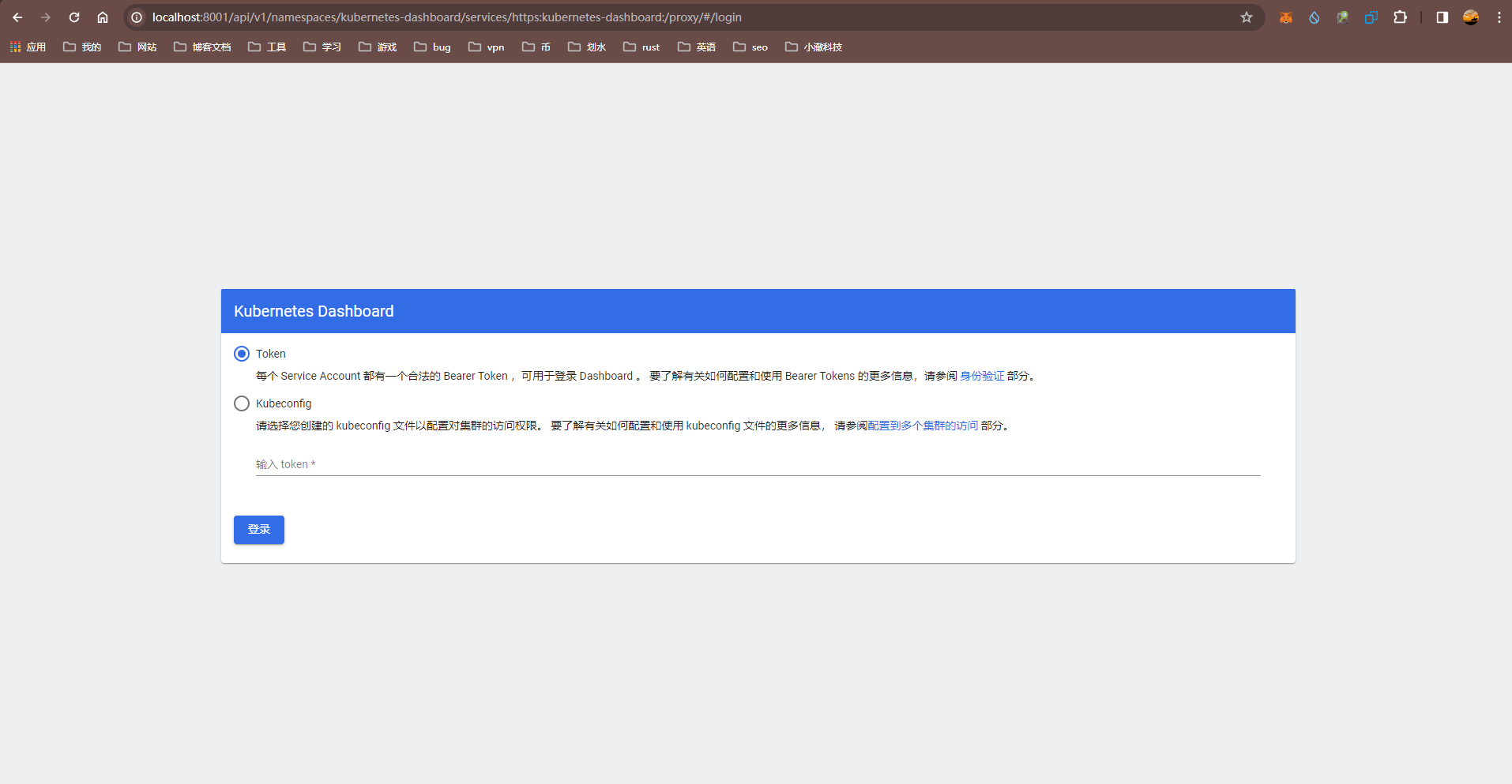Open the 身份验证 documentation link
Viewport: 1512px width, 784px height.
[982, 377]
